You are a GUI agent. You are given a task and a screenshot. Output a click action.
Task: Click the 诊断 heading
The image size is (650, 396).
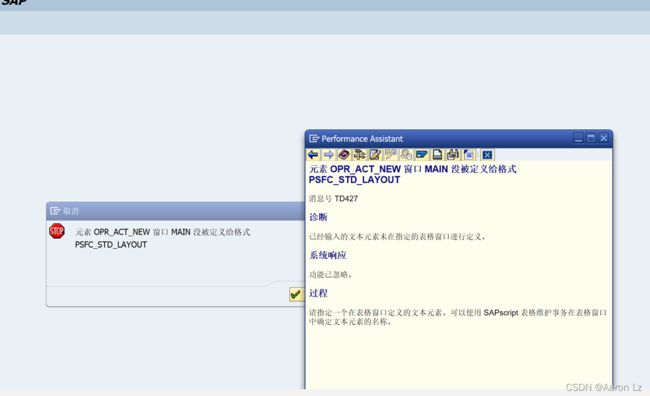318,217
